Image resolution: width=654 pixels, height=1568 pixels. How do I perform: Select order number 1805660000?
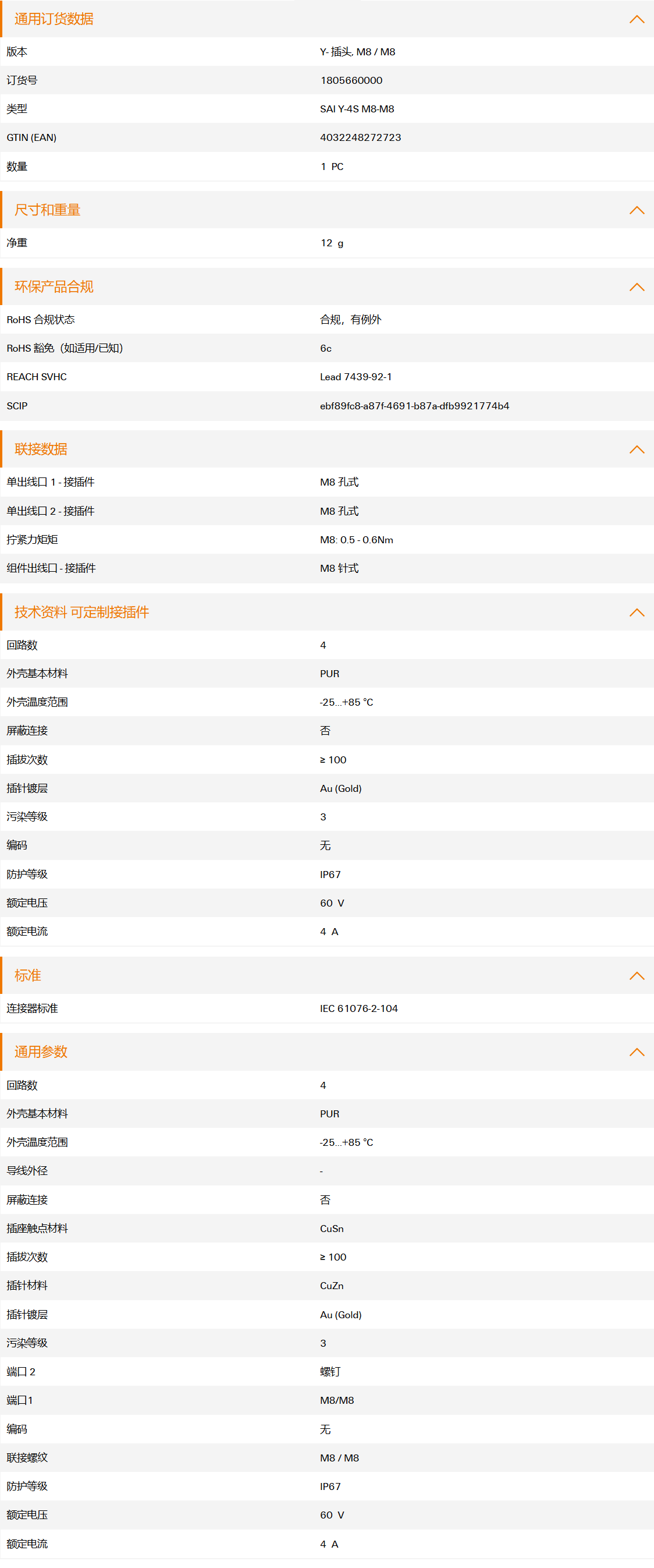coord(351,80)
